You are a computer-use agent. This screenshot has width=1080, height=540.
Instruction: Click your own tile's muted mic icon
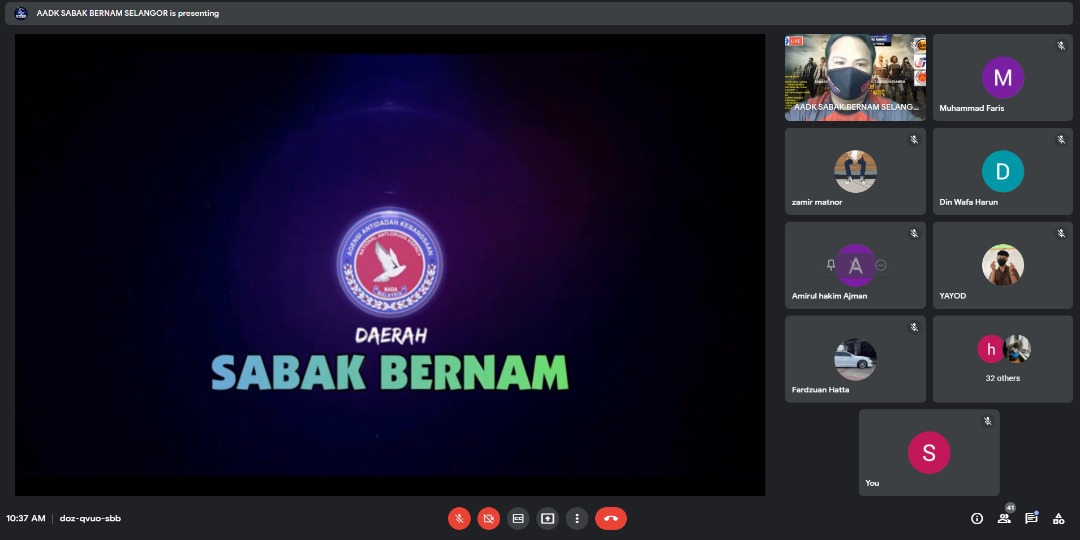coord(988,421)
